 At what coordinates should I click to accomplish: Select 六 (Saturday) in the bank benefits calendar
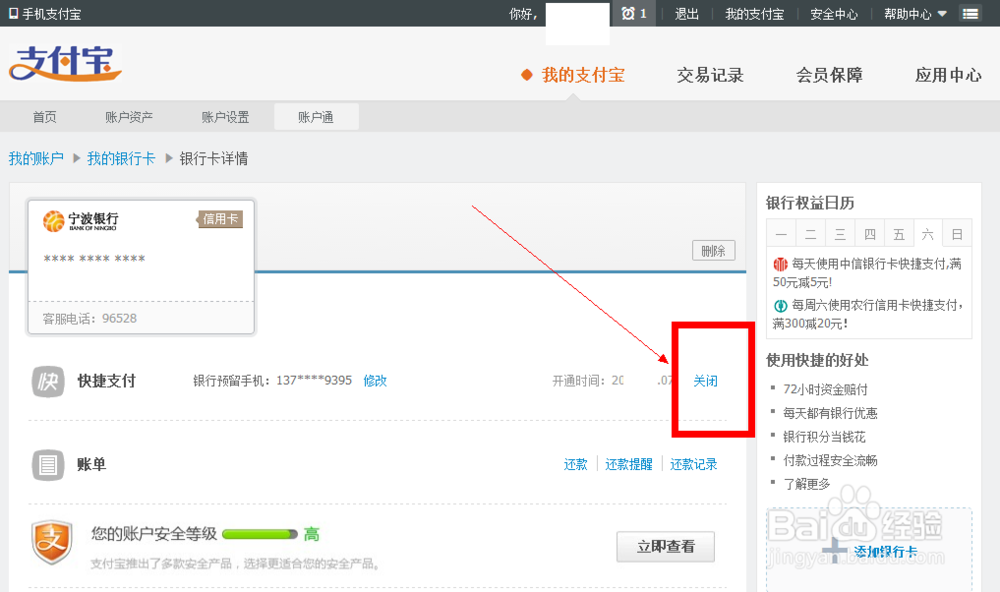[928, 235]
